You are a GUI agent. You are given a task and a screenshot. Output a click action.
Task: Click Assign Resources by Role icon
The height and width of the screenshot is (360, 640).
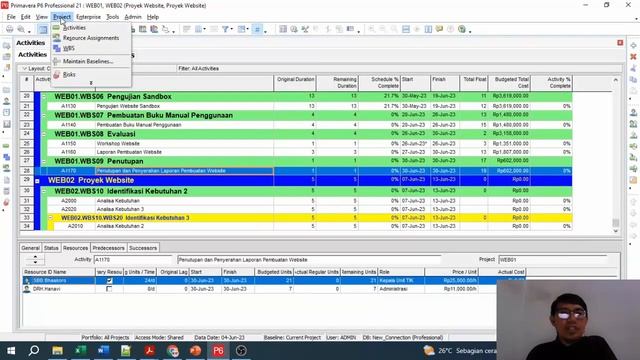(633, 124)
